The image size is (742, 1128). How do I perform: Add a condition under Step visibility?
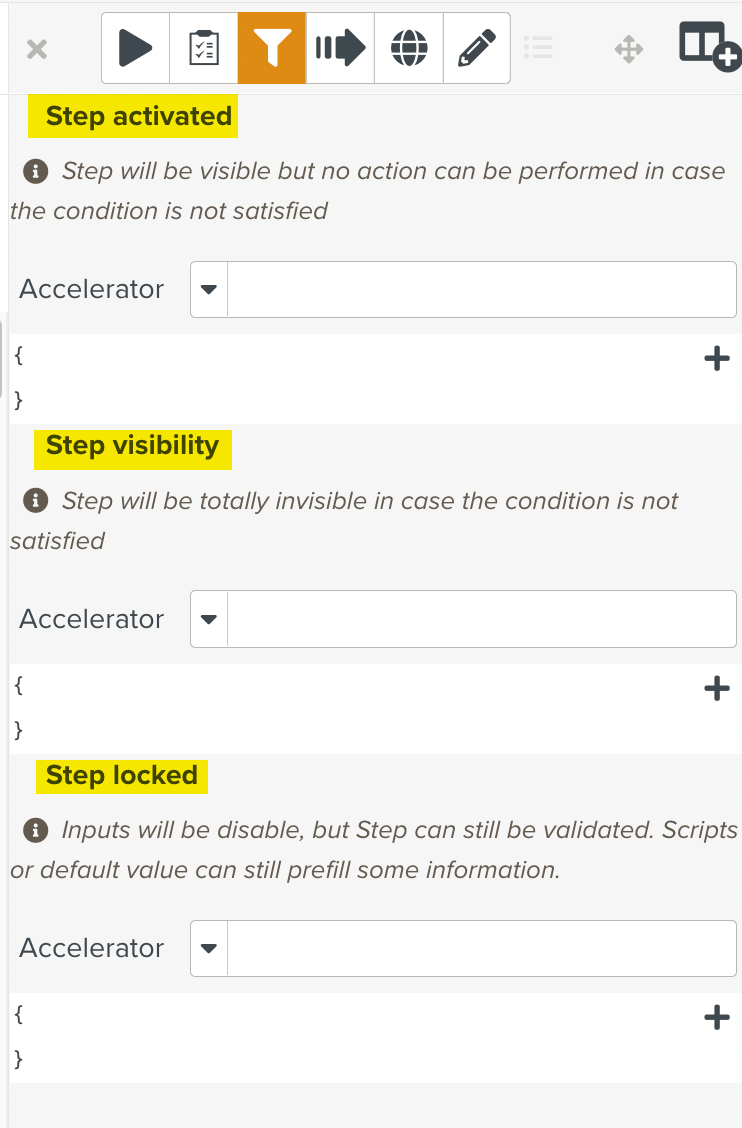(x=716, y=688)
